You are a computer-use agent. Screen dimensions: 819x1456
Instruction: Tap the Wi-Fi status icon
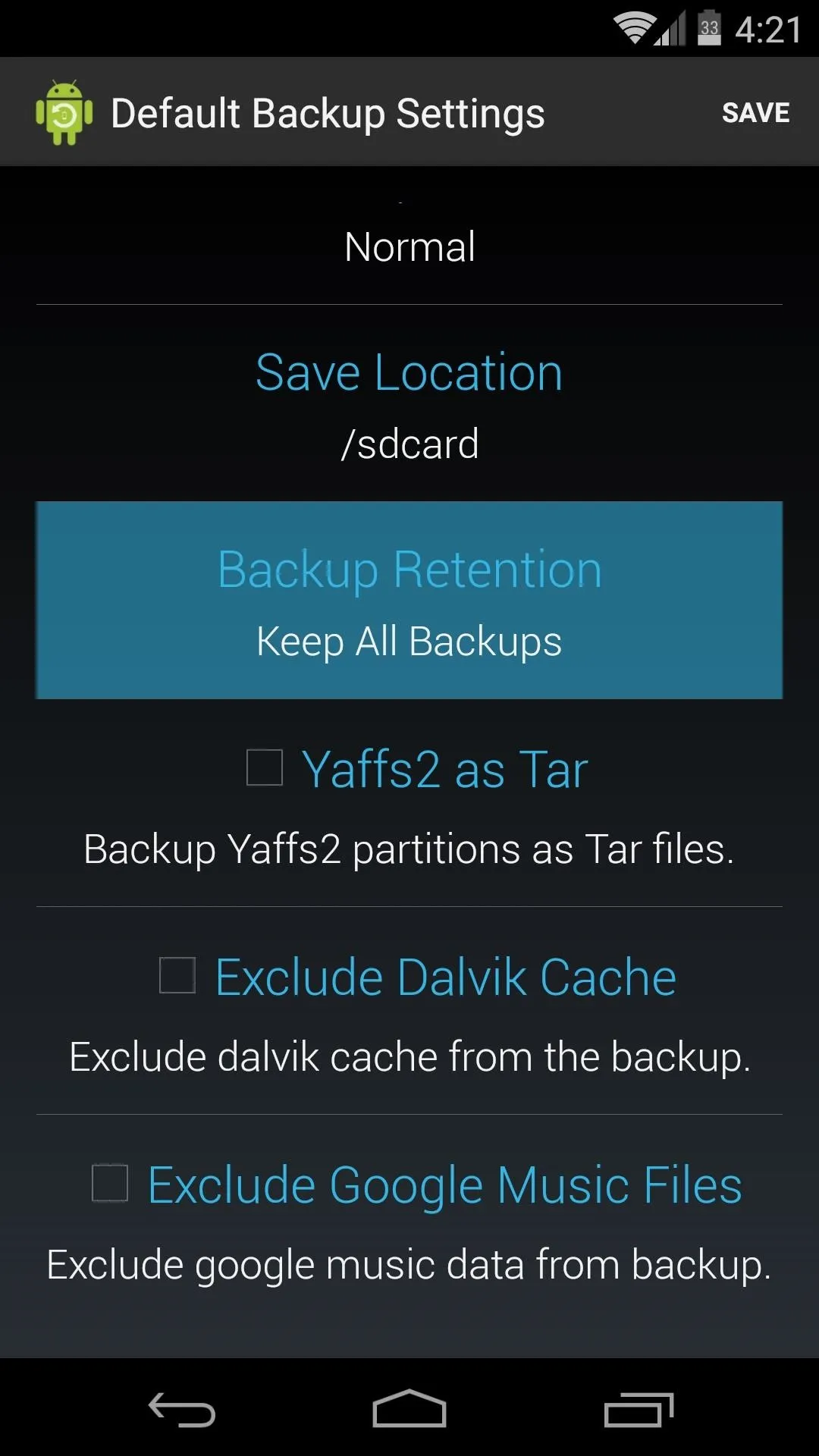pos(634,29)
